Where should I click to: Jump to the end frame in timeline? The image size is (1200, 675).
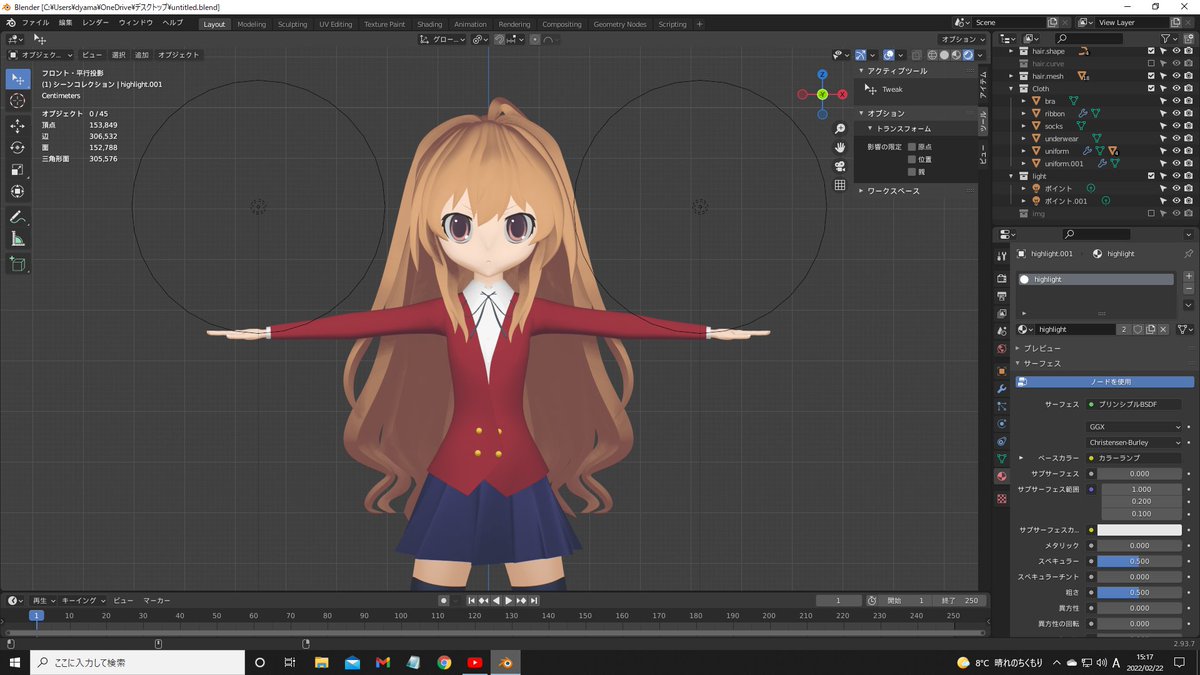(x=535, y=600)
